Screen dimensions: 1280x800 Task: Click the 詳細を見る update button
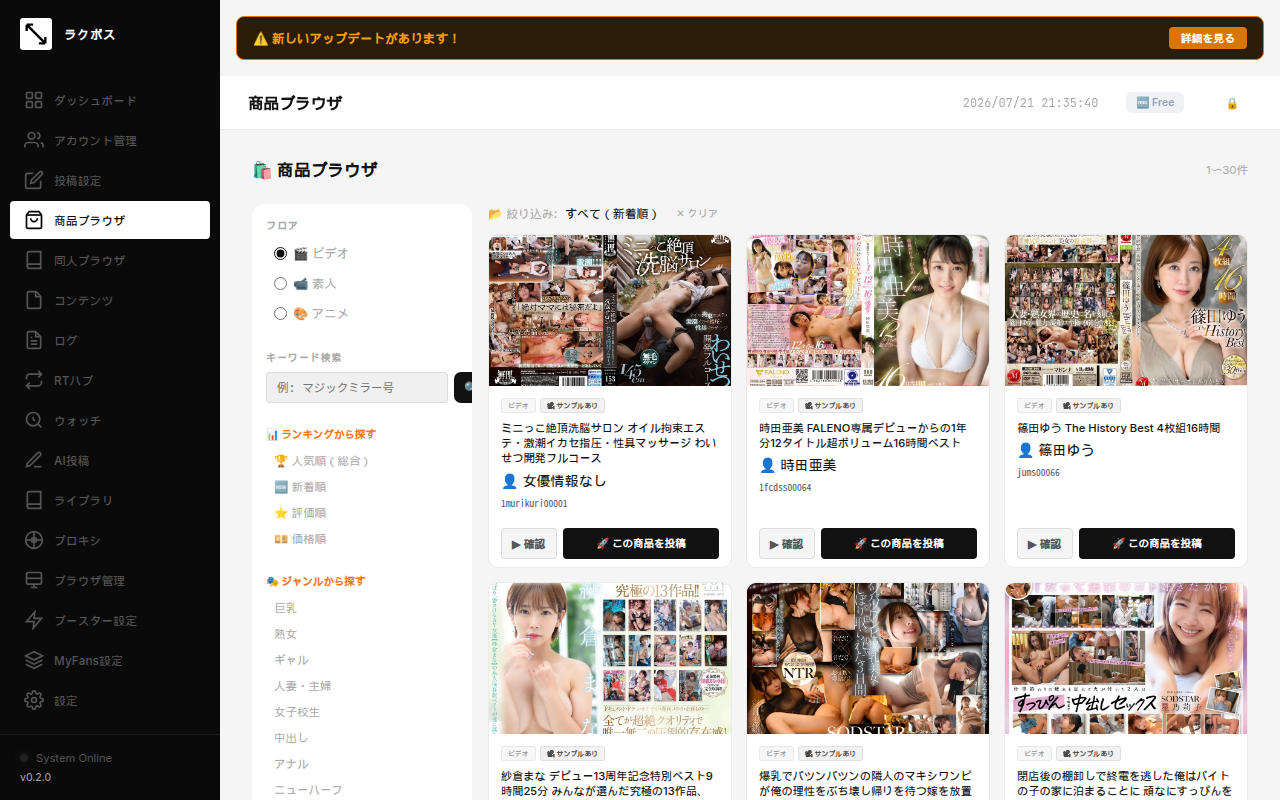coord(1208,38)
